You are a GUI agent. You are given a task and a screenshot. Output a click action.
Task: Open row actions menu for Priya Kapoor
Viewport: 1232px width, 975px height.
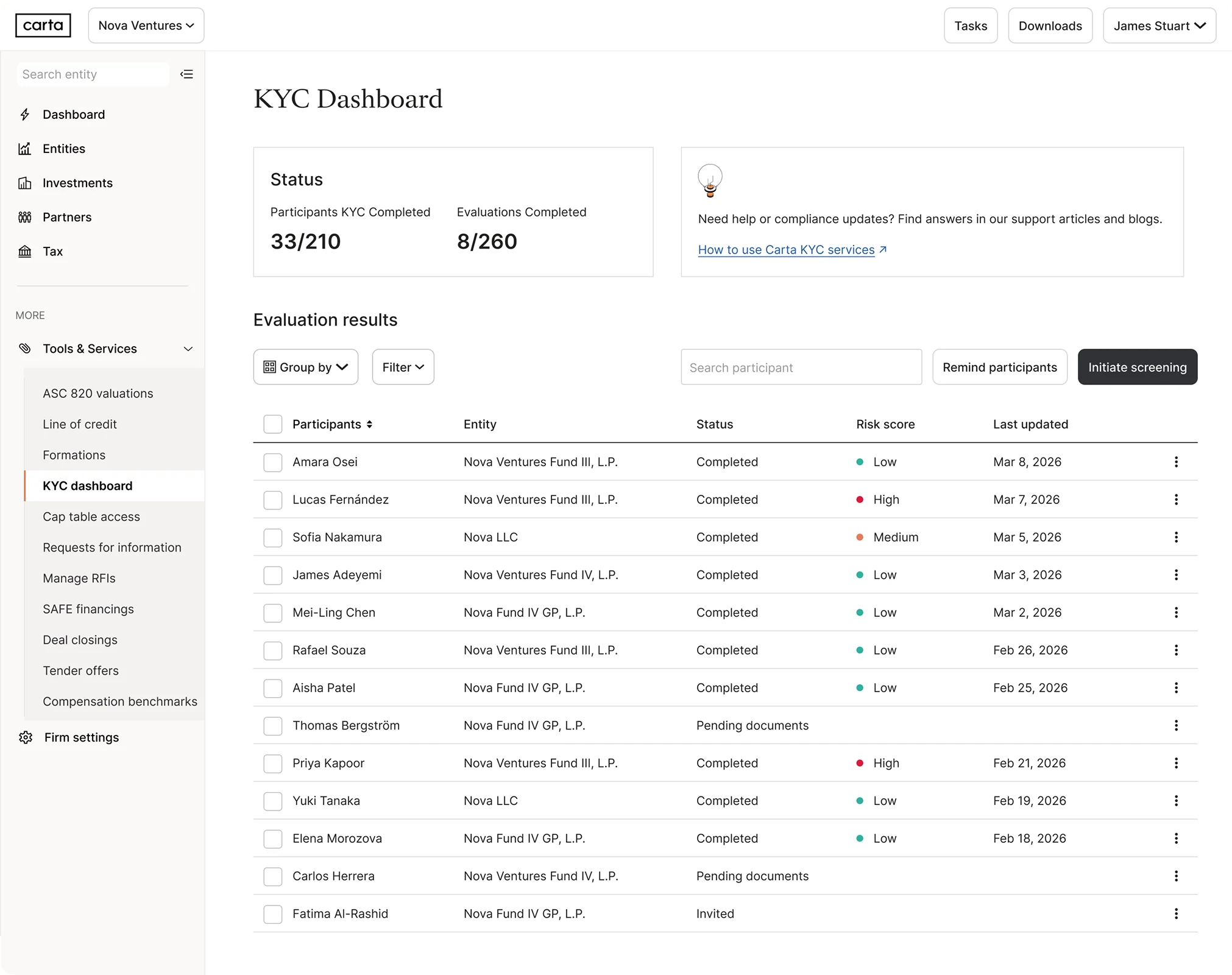(x=1176, y=763)
